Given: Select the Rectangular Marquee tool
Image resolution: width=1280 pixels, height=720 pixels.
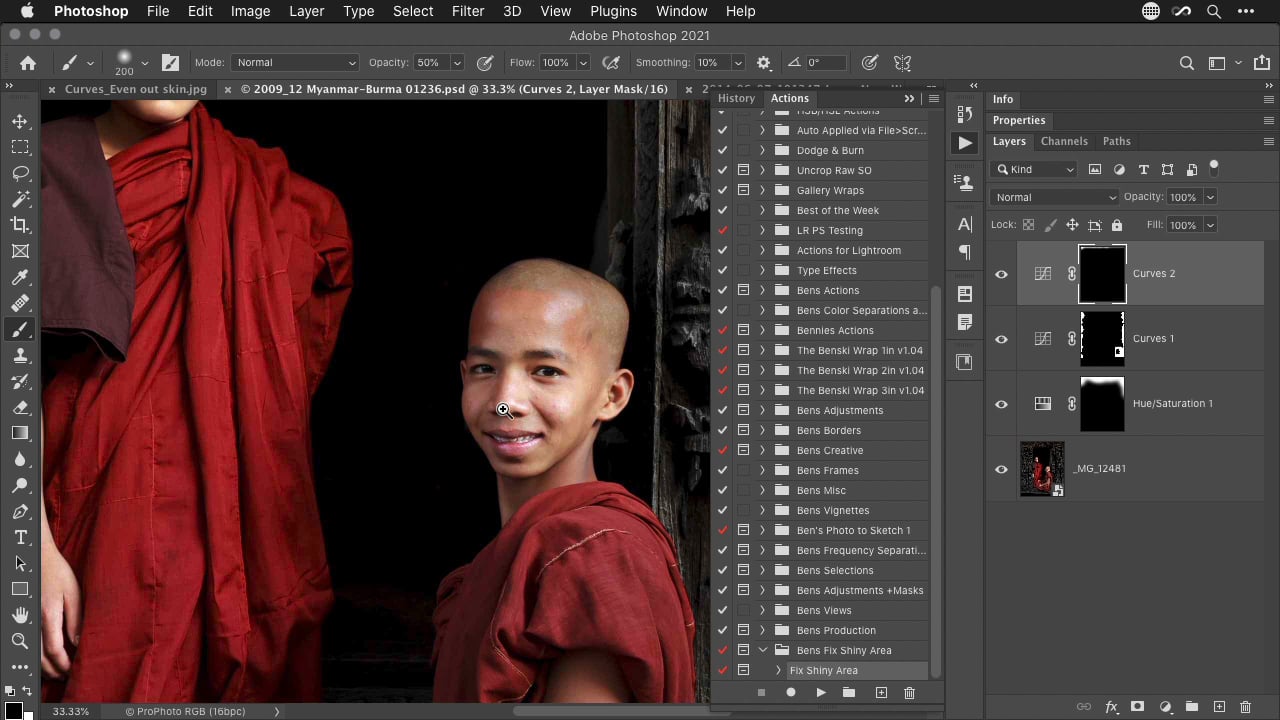Looking at the screenshot, I should point(20,147).
